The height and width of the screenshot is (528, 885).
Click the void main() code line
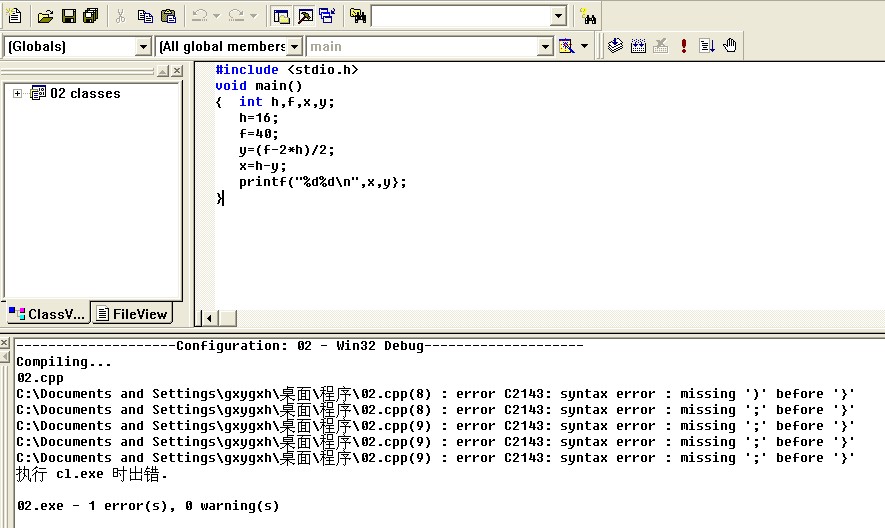[259, 86]
